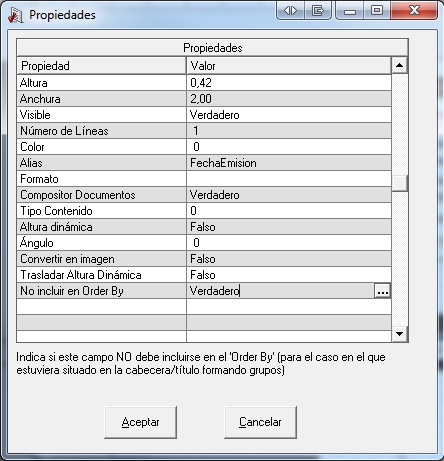444x461 pixels.
Task: Click the empty Formato value field
Action: (289, 179)
